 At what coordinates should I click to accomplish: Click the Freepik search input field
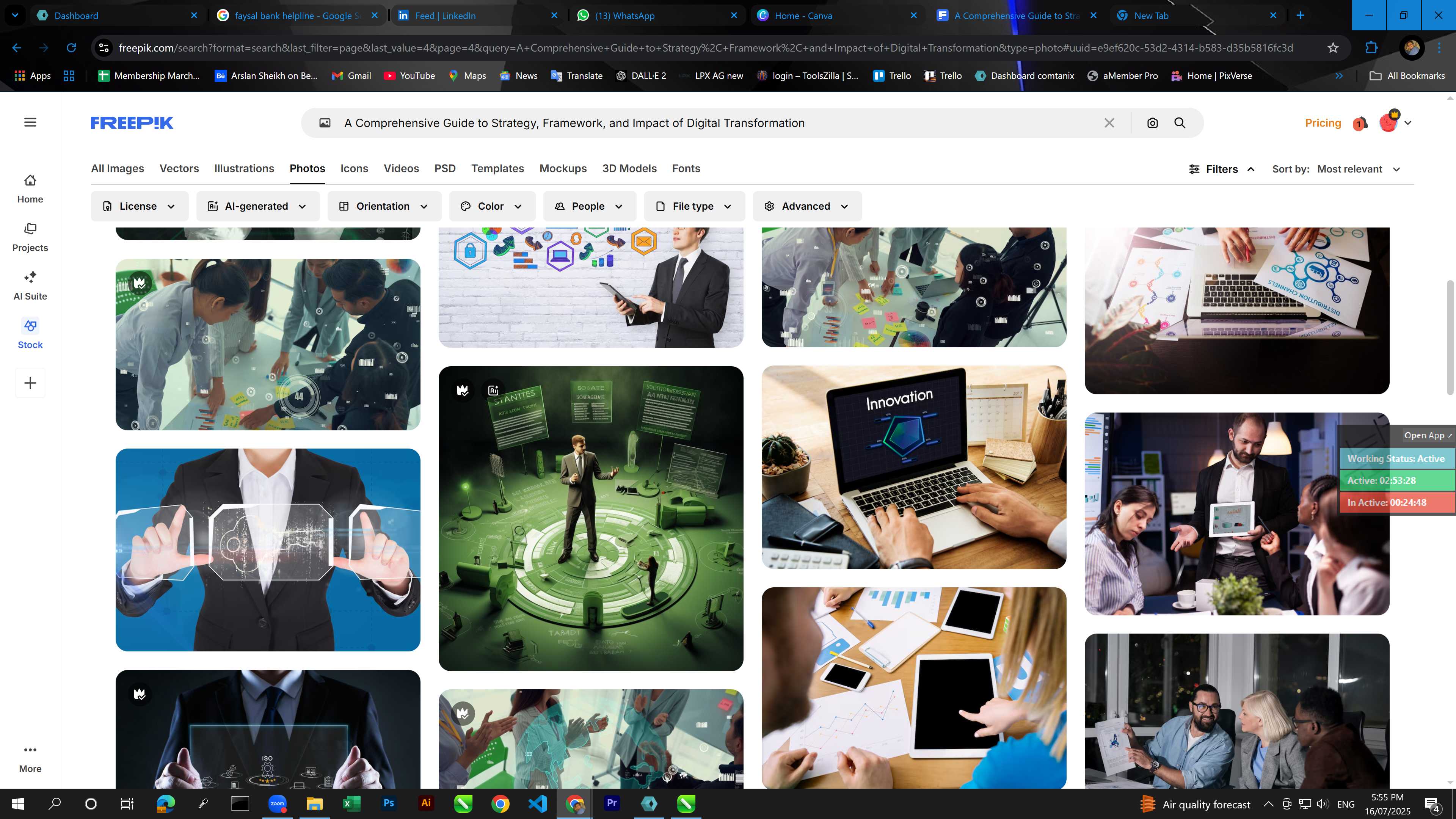(x=718, y=122)
